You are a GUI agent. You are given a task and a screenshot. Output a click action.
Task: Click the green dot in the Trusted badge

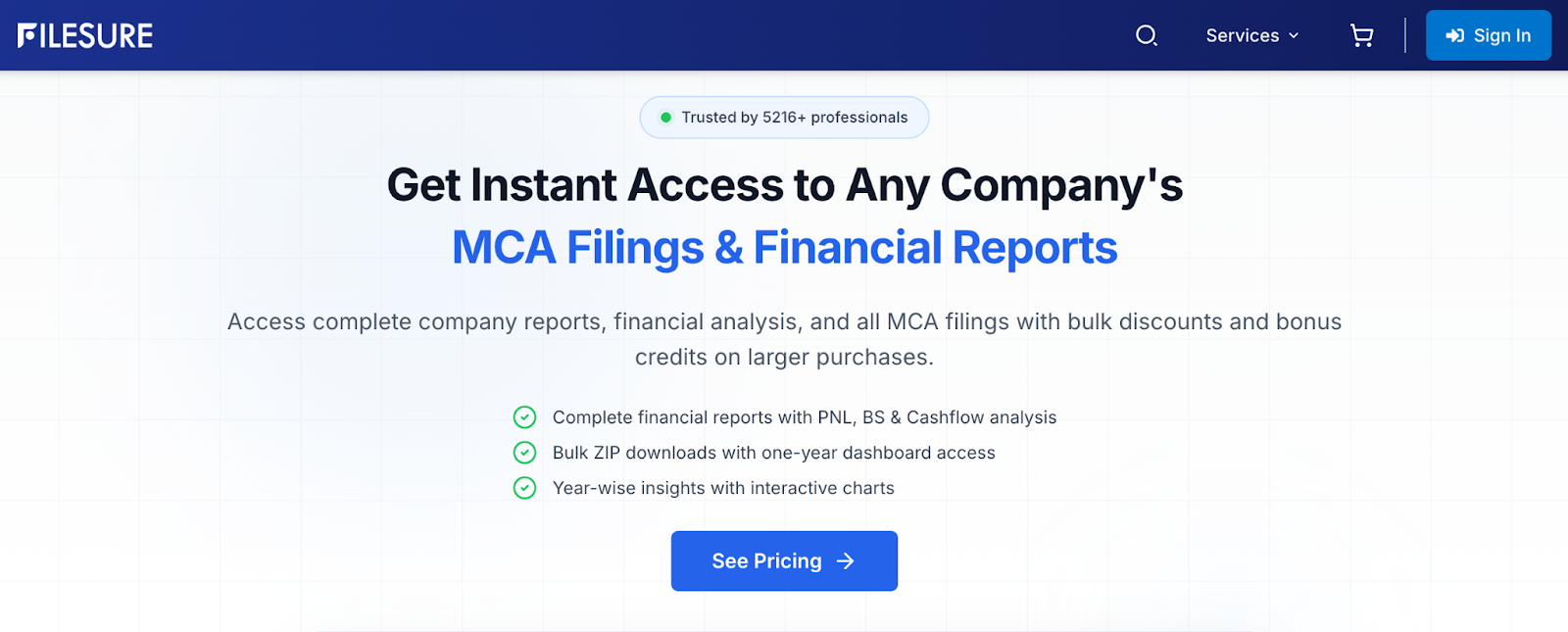(665, 118)
